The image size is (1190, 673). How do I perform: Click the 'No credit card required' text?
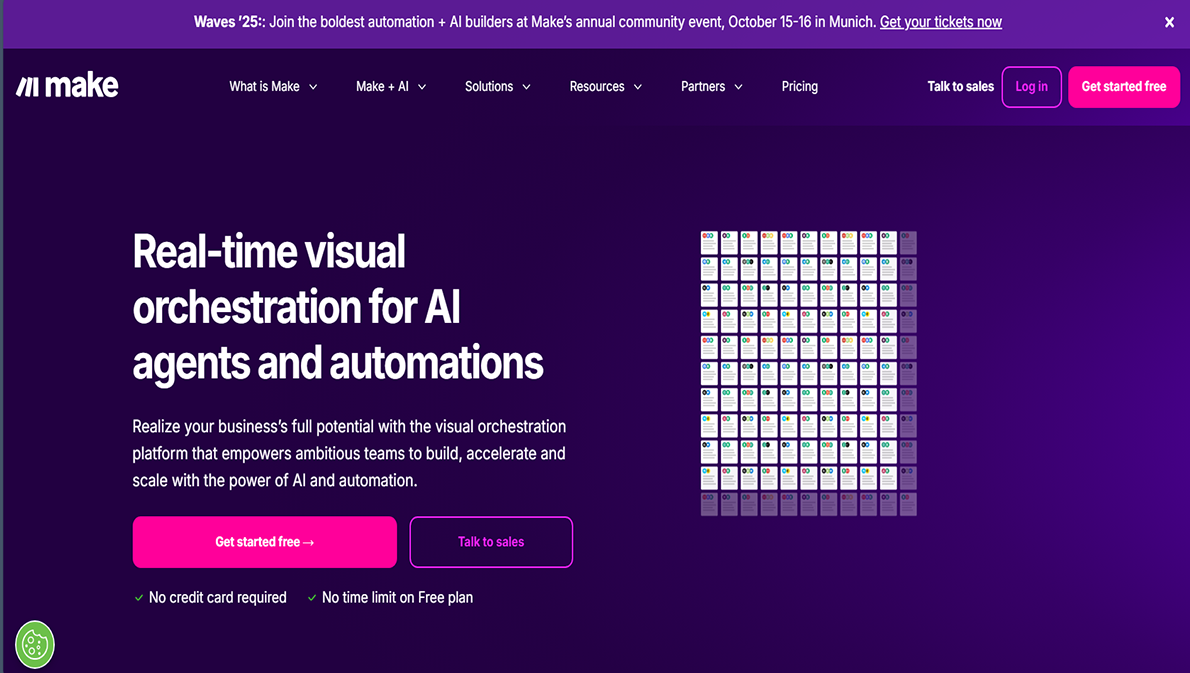(218, 597)
